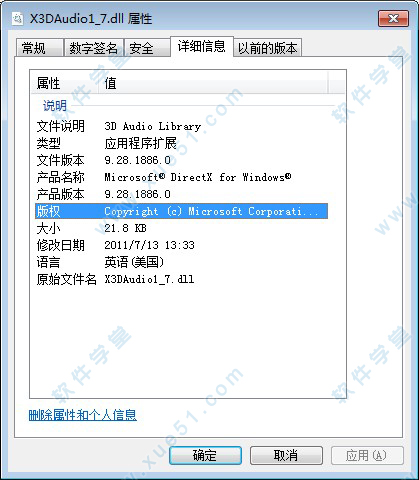
Task: Click the 取消 button
Action: point(286,455)
